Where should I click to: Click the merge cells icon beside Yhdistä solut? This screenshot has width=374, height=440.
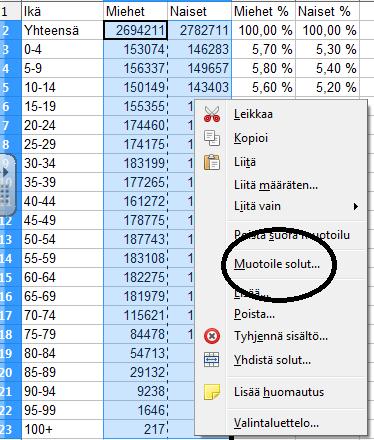pos(212,360)
